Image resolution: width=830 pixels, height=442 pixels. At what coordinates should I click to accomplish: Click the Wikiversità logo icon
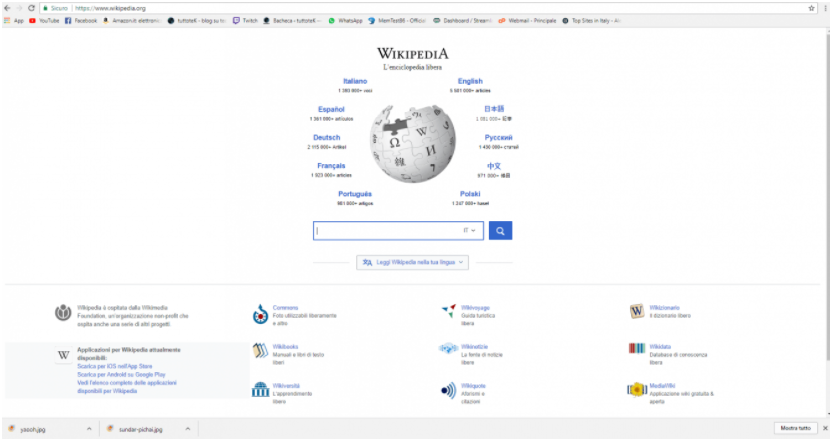(260, 389)
